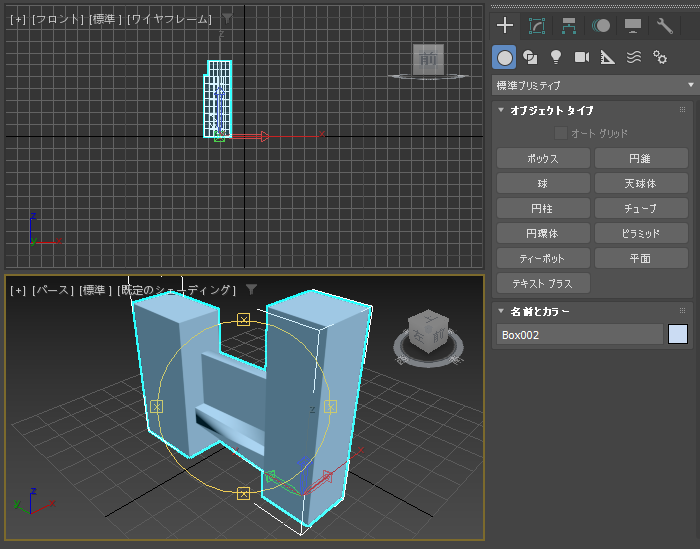This screenshot has height=549, width=700.
Task: Open the Display panel tab
Action: 633,26
